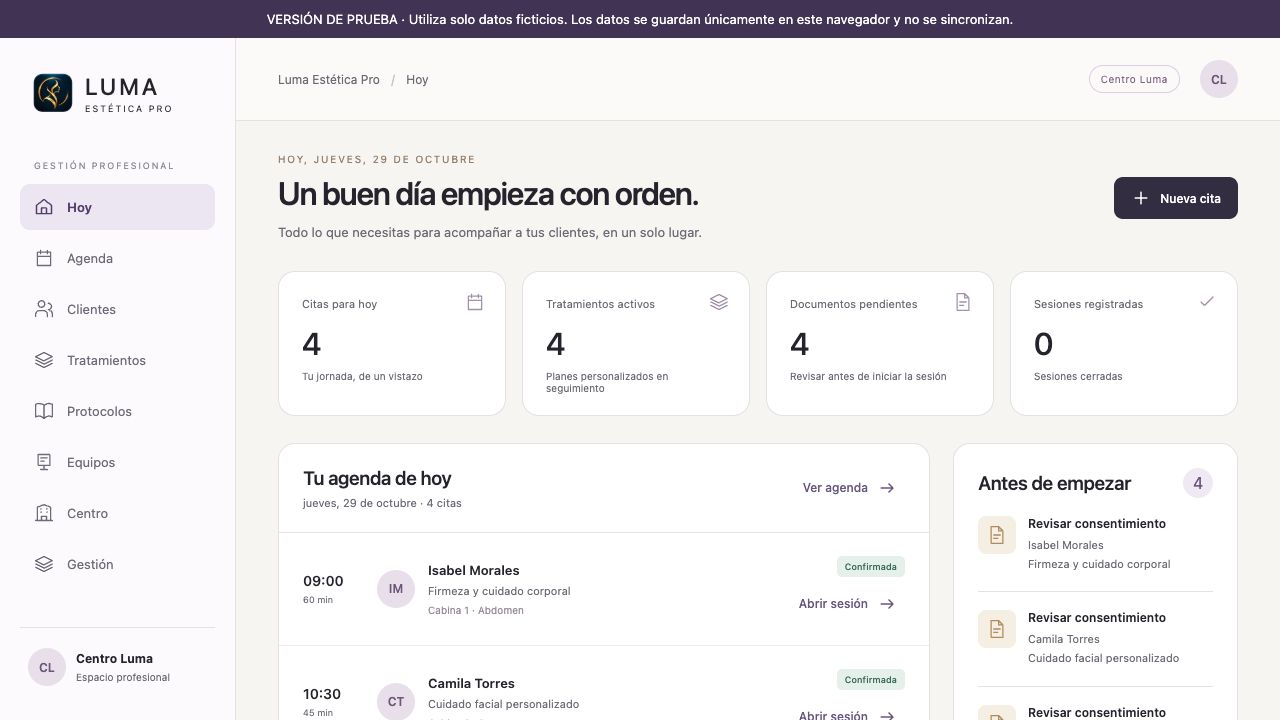1280x720 pixels.
Task: Open the Gestión section
Action: (x=117, y=564)
